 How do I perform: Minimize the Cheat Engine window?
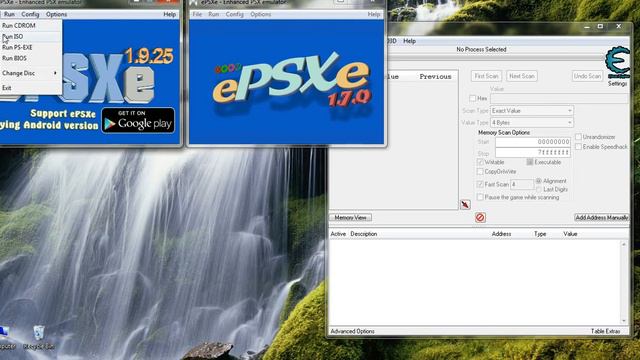[x=587, y=27]
